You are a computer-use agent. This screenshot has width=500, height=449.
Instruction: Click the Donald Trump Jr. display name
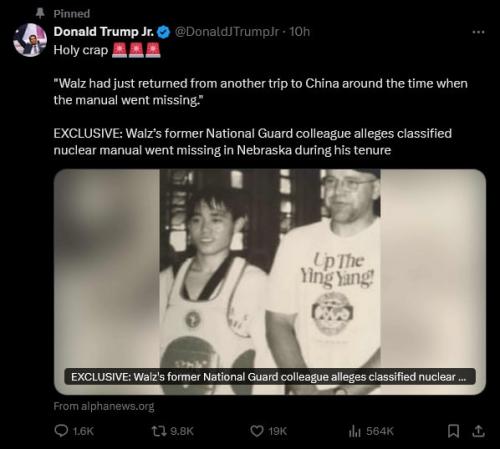pos(104,32)
